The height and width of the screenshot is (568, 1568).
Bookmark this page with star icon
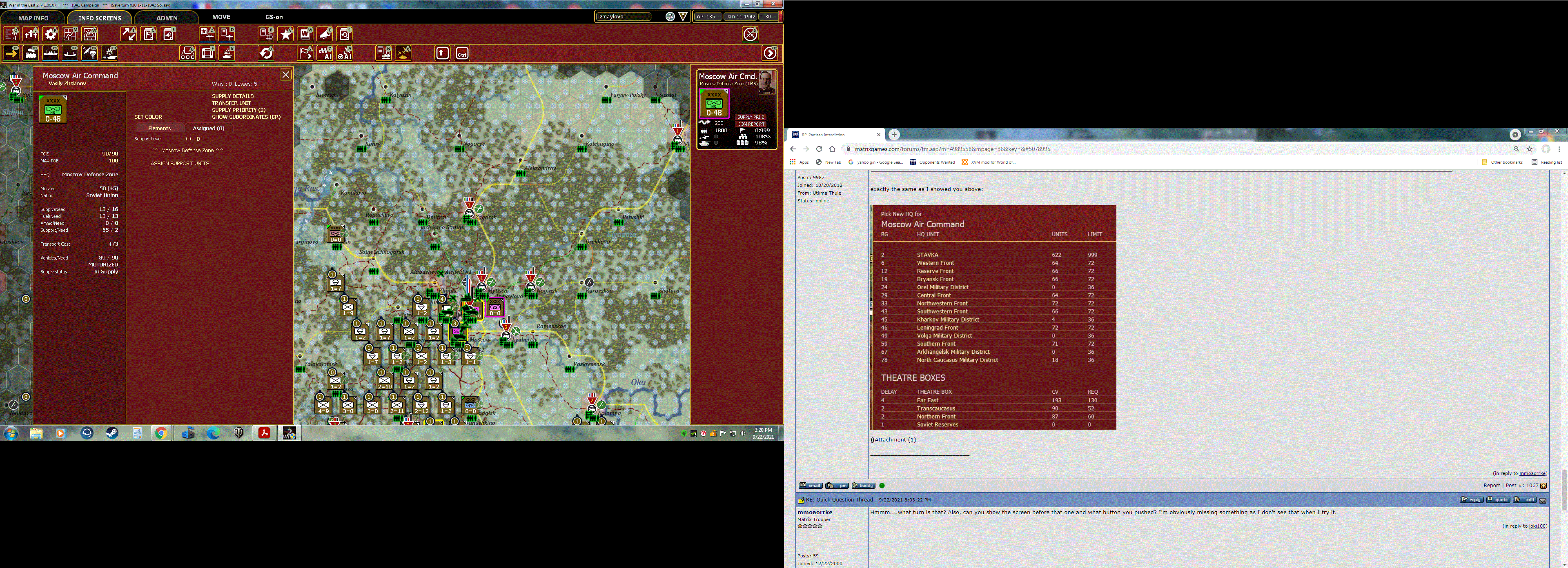pyautogui.click(x=1530, y=149)
